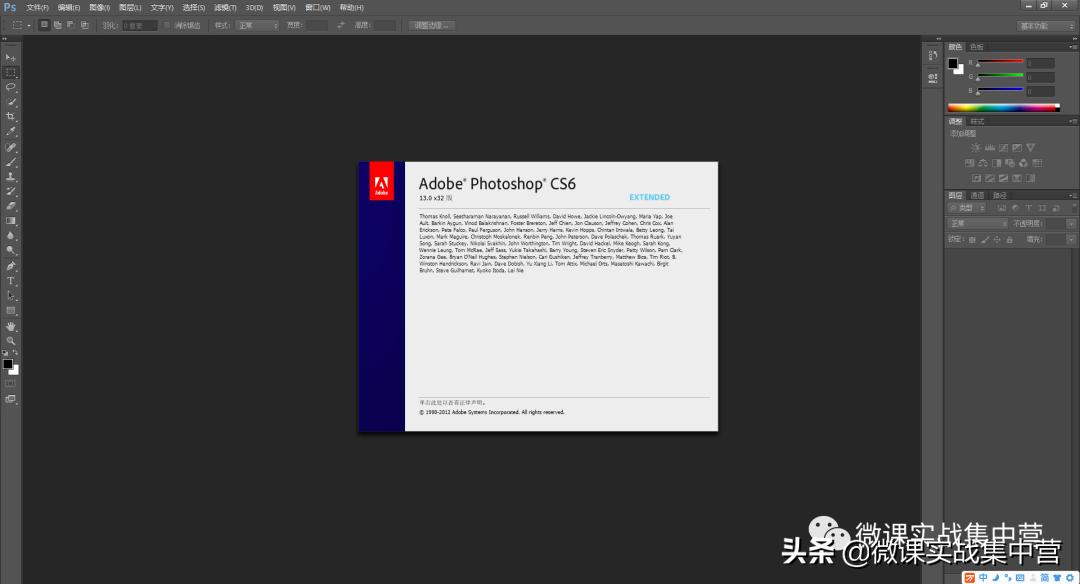
Task: Open the style dropdown in the options bar
Action: (x=259, y=25)
